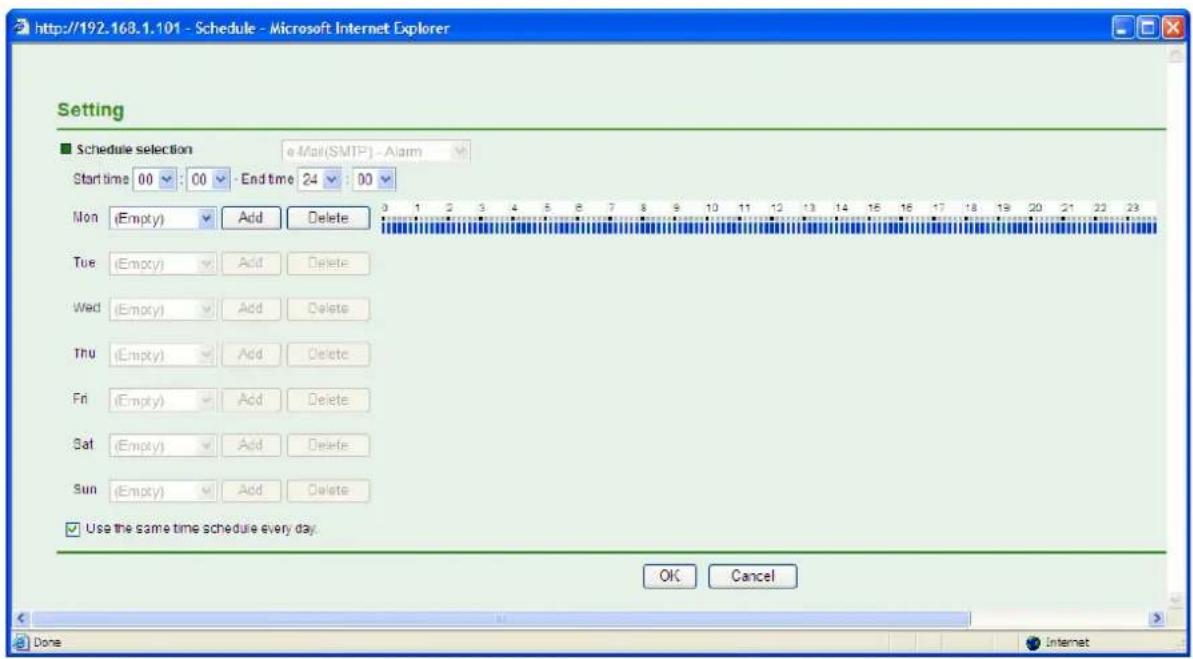Click the Delete button for Sat
Image resolution: width=1193 pixels, height=659 pixels.
pos(328,445)
